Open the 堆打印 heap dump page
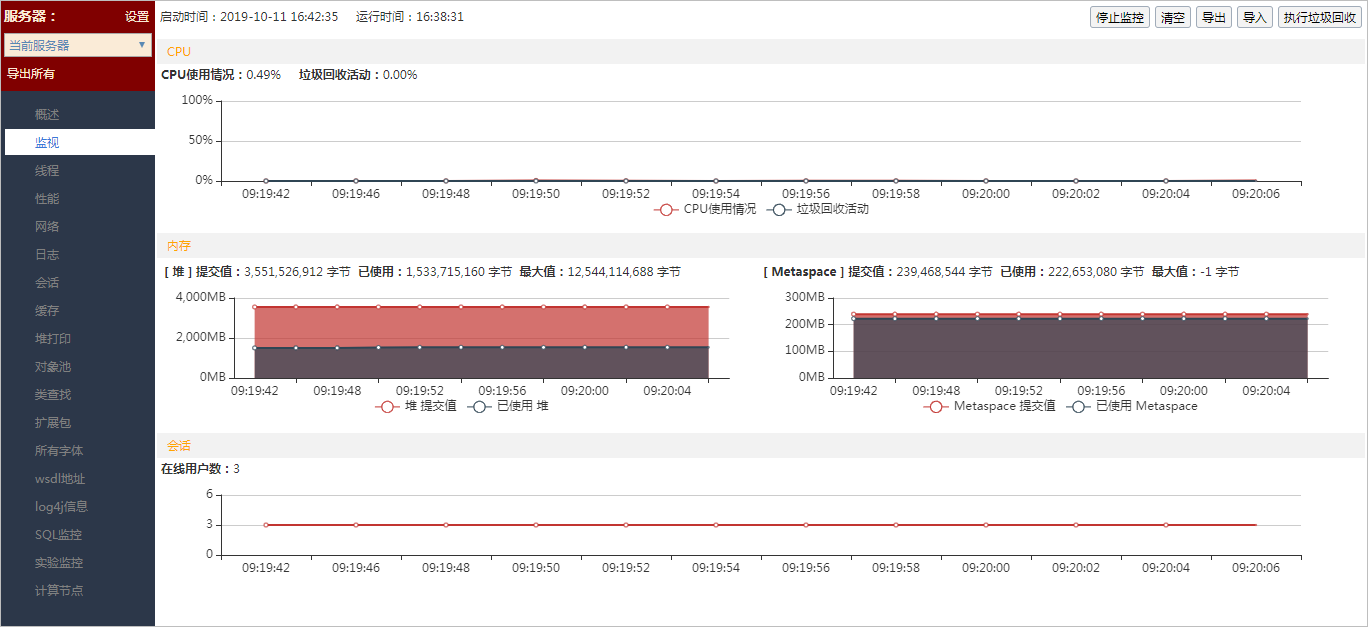 [x=53, y=339]
